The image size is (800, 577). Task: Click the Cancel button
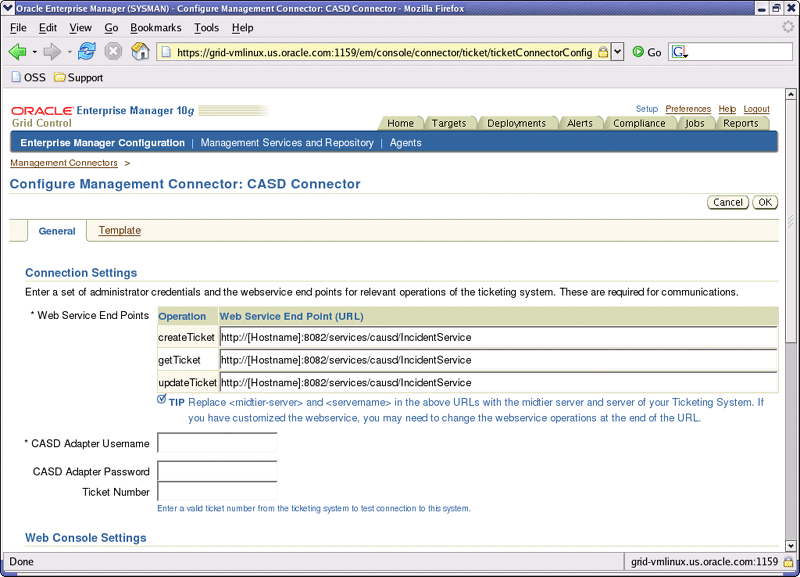728,202
